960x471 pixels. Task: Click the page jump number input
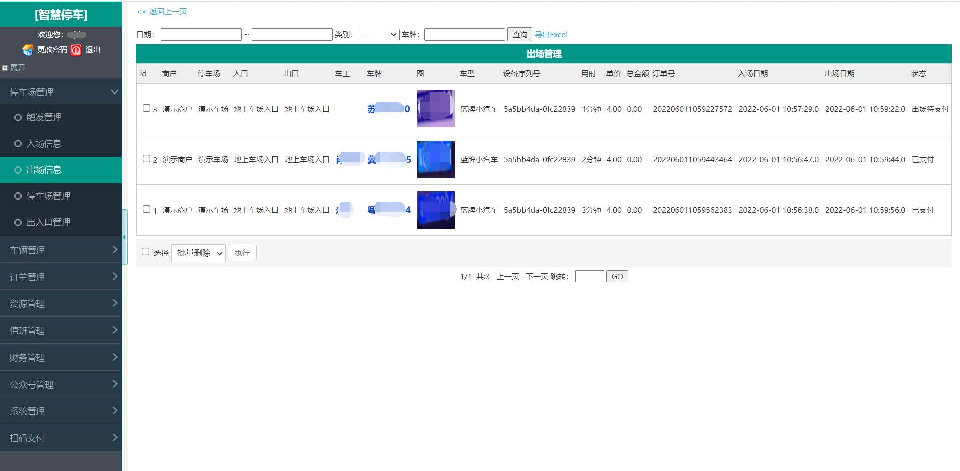coord(590,277)
